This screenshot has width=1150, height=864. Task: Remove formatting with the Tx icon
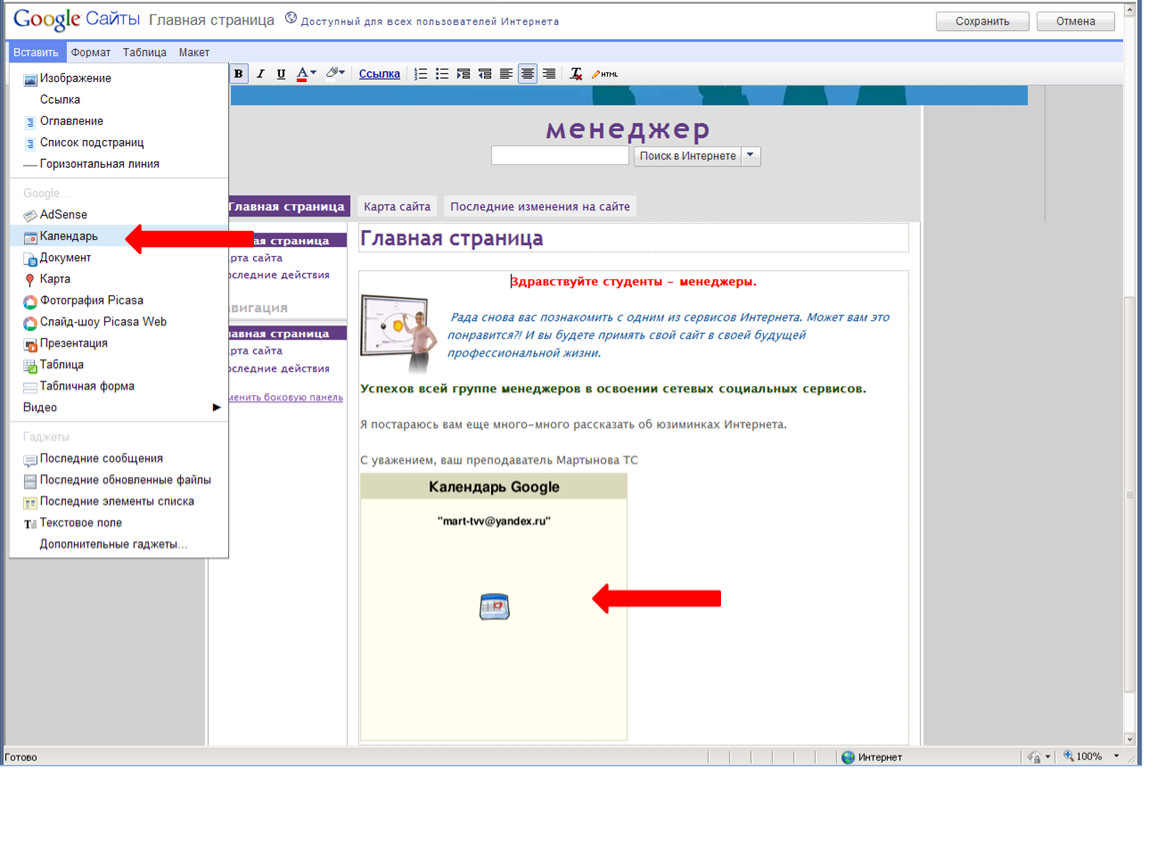tap(576, 74)
